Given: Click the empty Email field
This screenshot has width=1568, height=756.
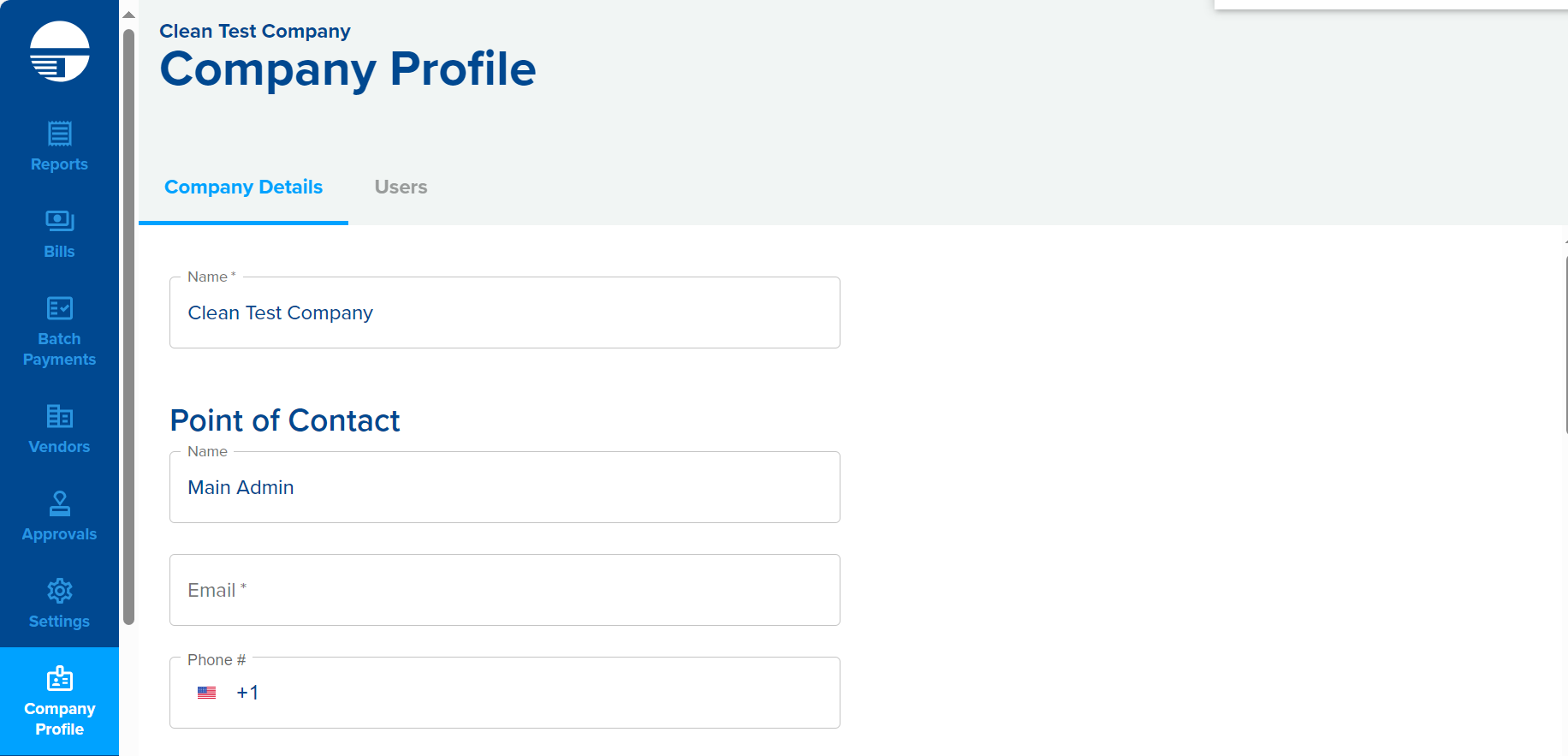Looking at the screenshot, I should (505, 590).
